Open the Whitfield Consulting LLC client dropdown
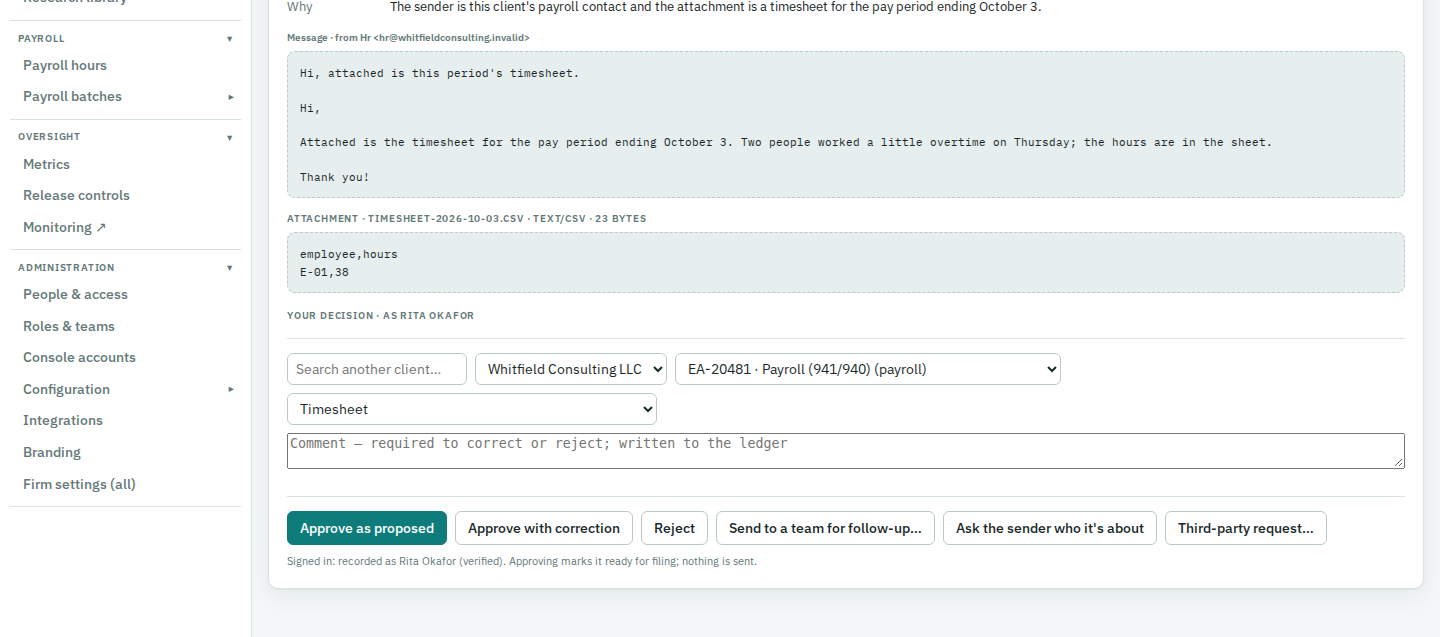Screen dimensions: 1440x637 pos(571,369)
